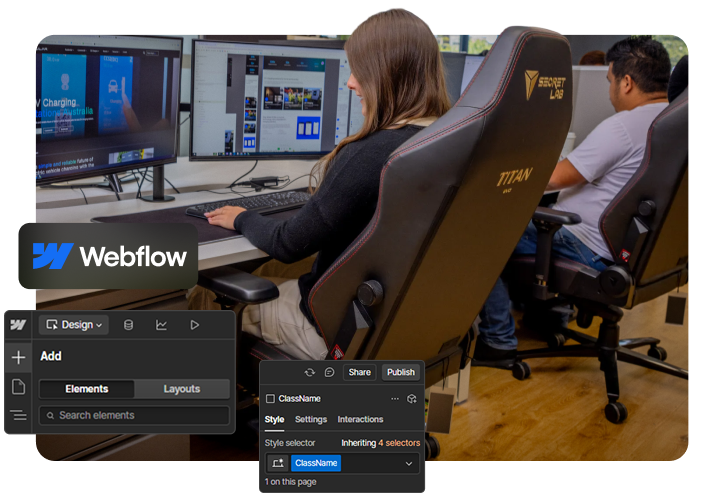Image resolution: width=723 pixels, height=493 pixels.
Task: Click the preview play icon
Action: [195, 325]
